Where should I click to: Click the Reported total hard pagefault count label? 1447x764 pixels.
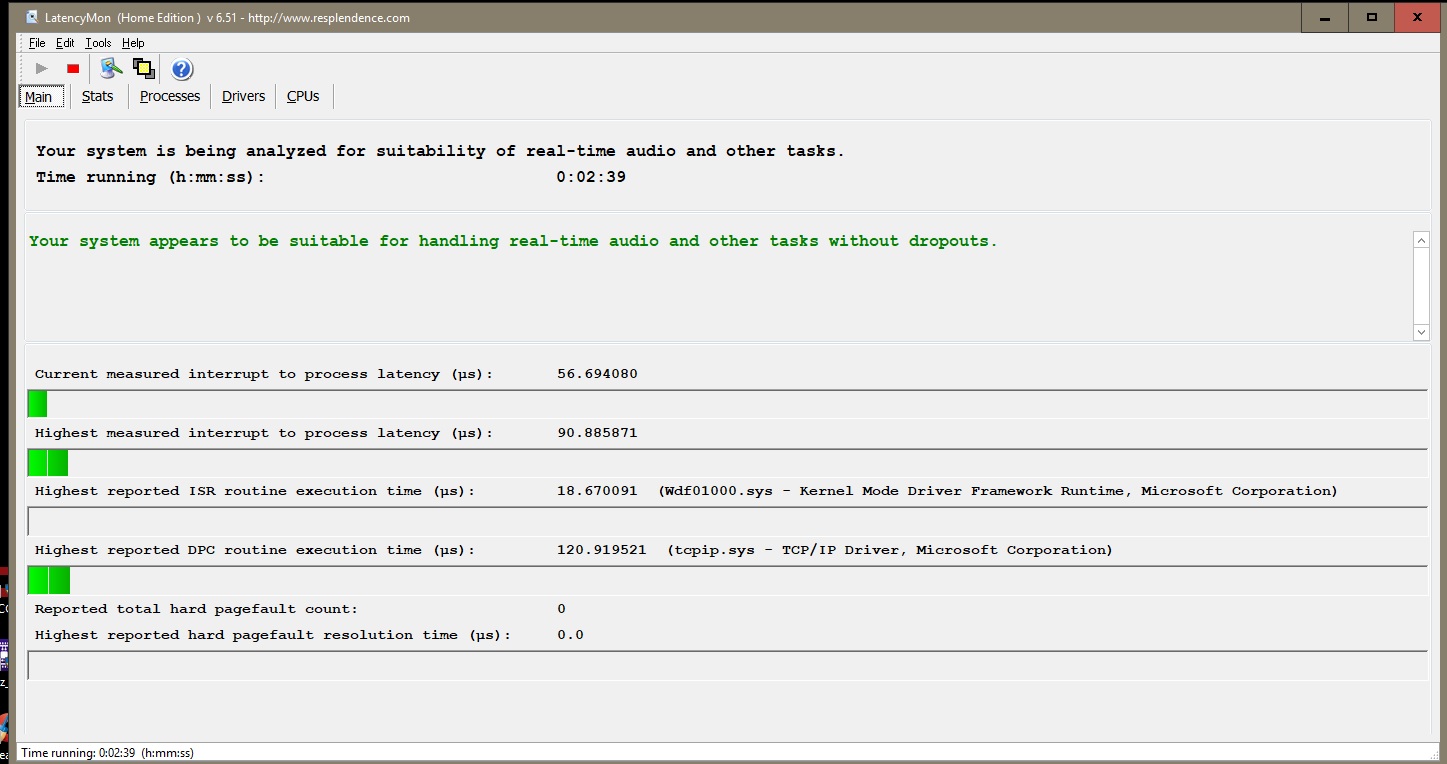(196, 609)
